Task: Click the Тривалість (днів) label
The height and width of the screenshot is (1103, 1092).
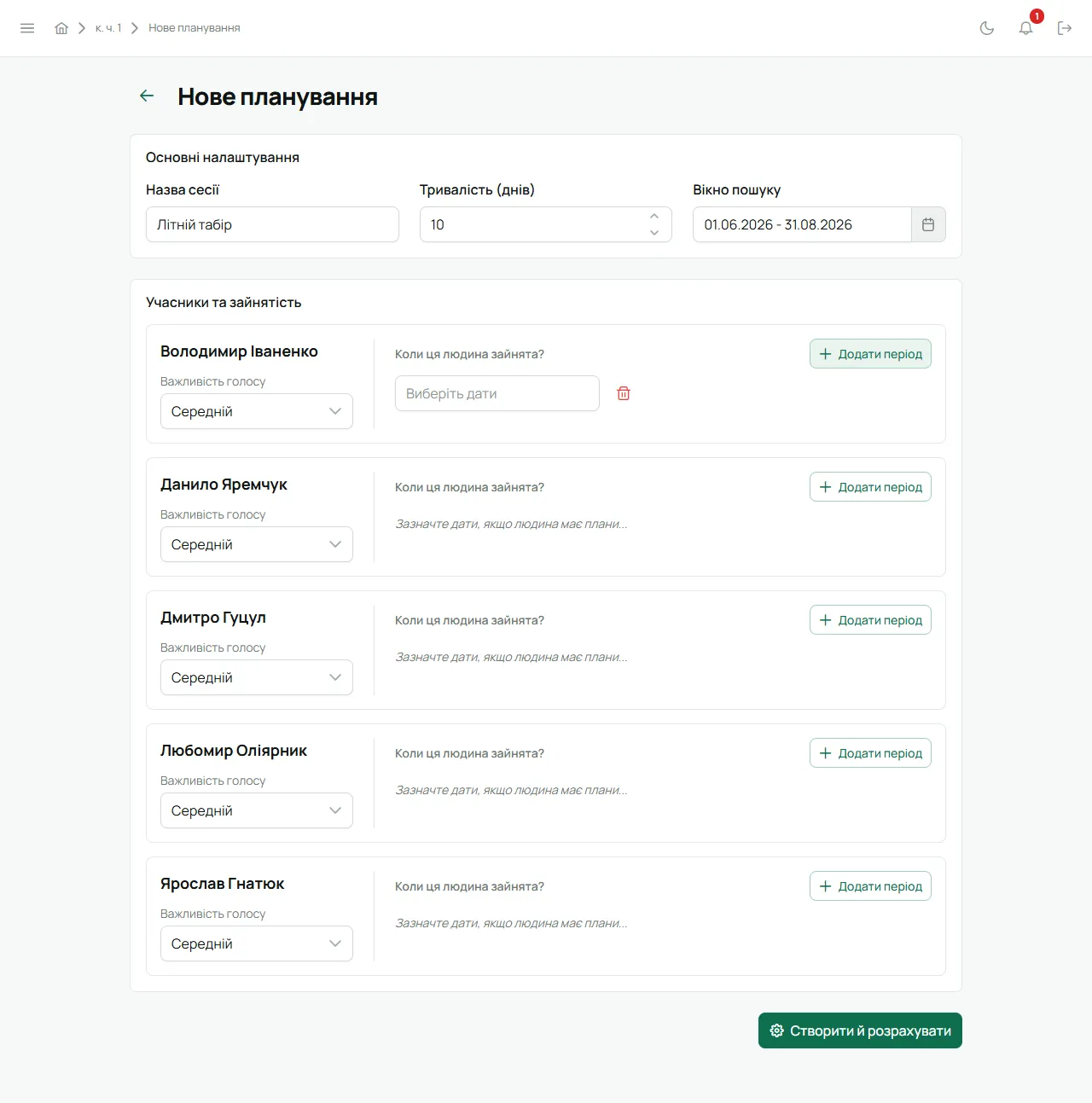Action: pos(477,190)
